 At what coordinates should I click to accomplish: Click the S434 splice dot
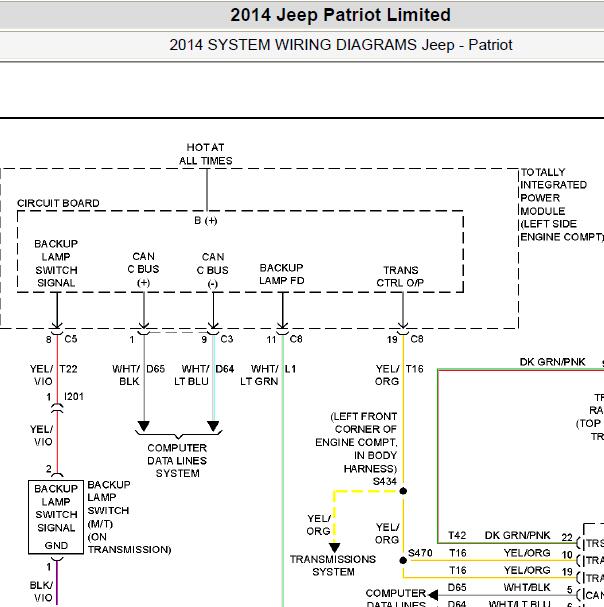click(403, 491)
